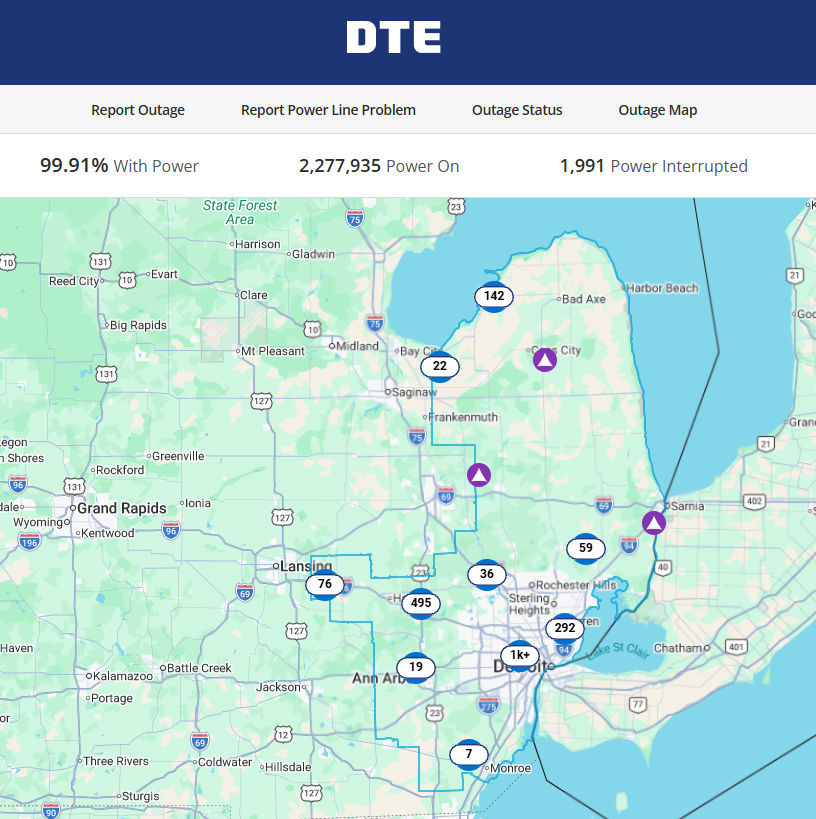816x819 pixels.
Task: Select the 1k+ outage cluster near Detroit
Action: pos(520,655)
